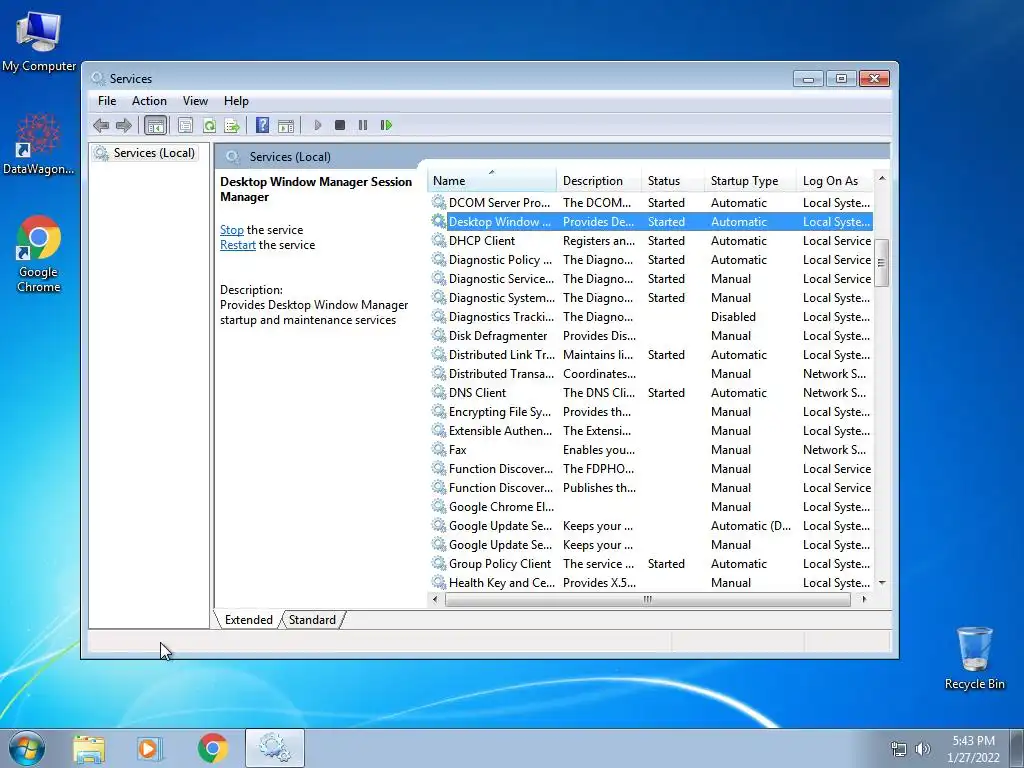Pause the service with toolbar pause icon
This screenshot has height=768, width=1024.
click(x=363, y=125)
